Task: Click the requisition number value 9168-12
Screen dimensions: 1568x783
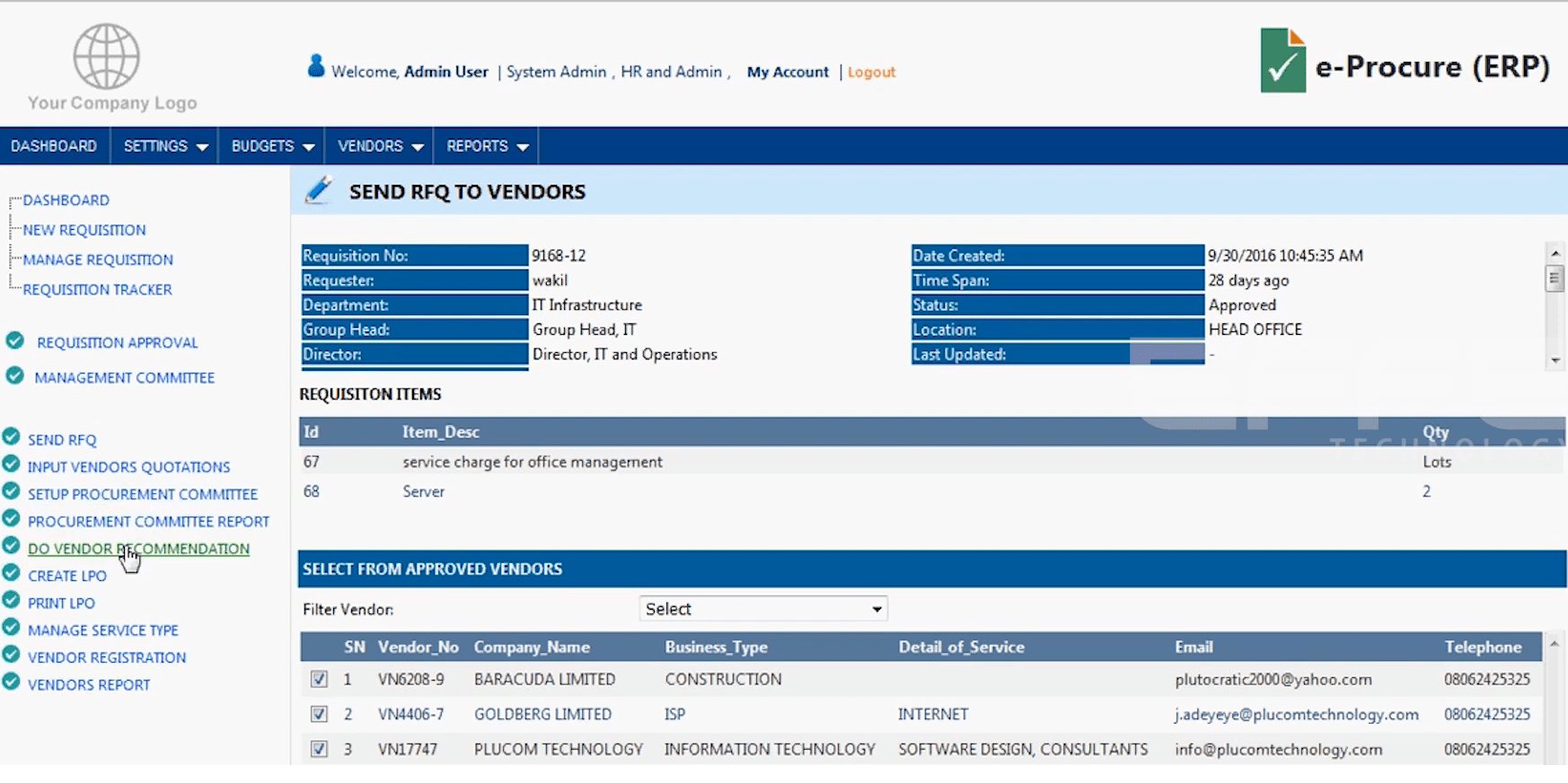Action: click(x=559, y=256)
